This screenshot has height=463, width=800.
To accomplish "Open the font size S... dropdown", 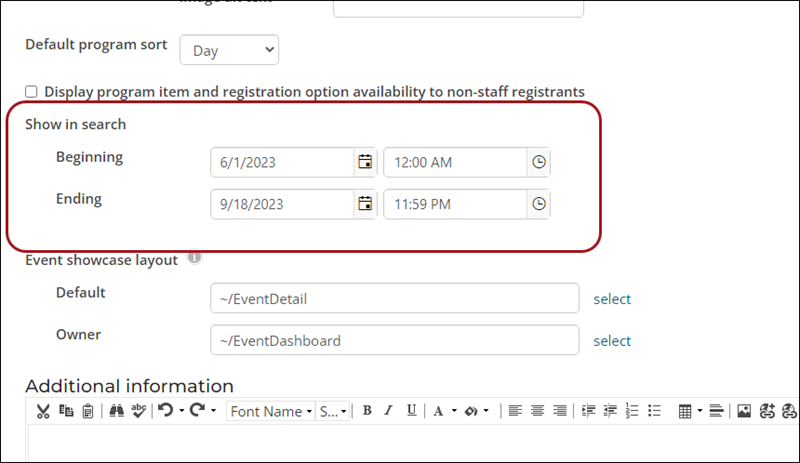I will pyautogui.click(x=333, y=411).
